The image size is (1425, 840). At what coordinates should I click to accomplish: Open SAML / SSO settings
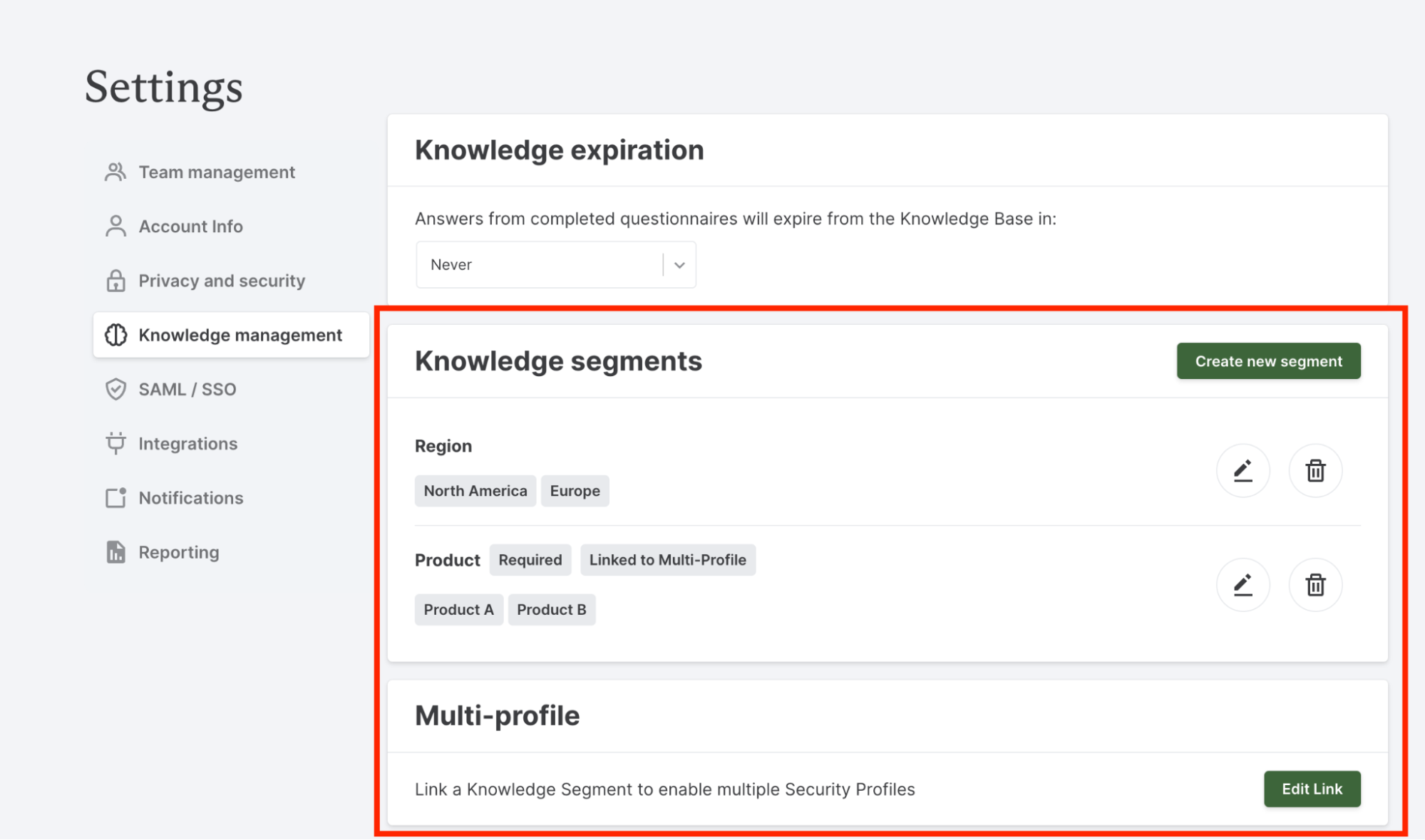pos(187,389)
